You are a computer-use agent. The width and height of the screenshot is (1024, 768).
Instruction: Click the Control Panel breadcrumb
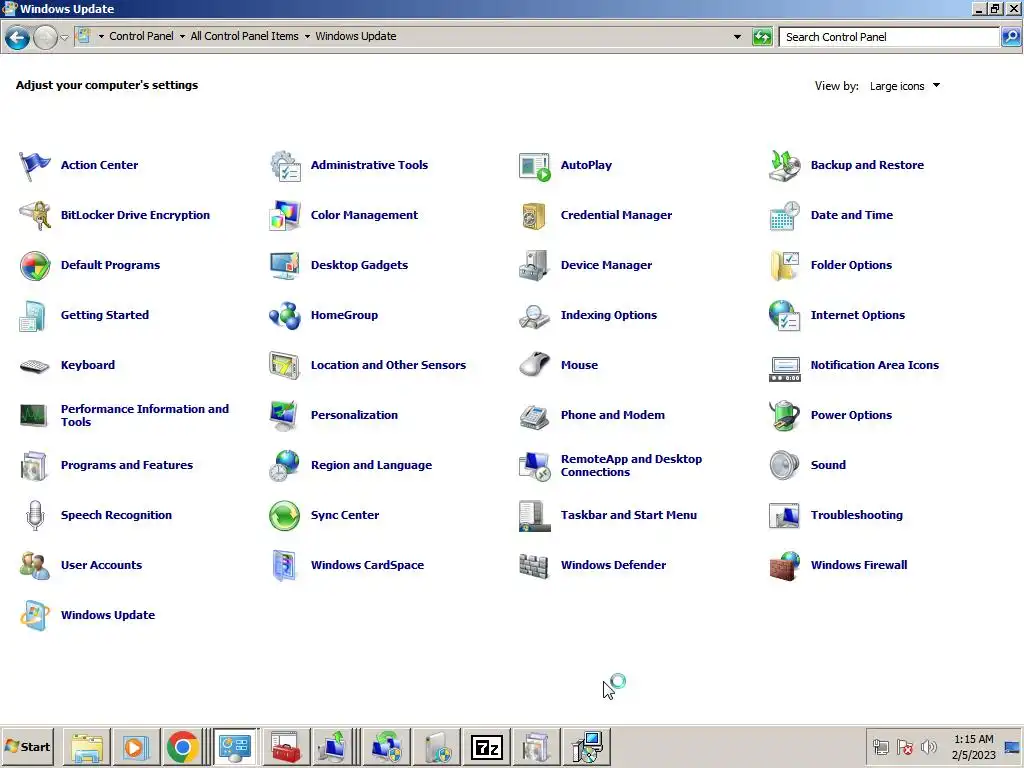(141, 37)
